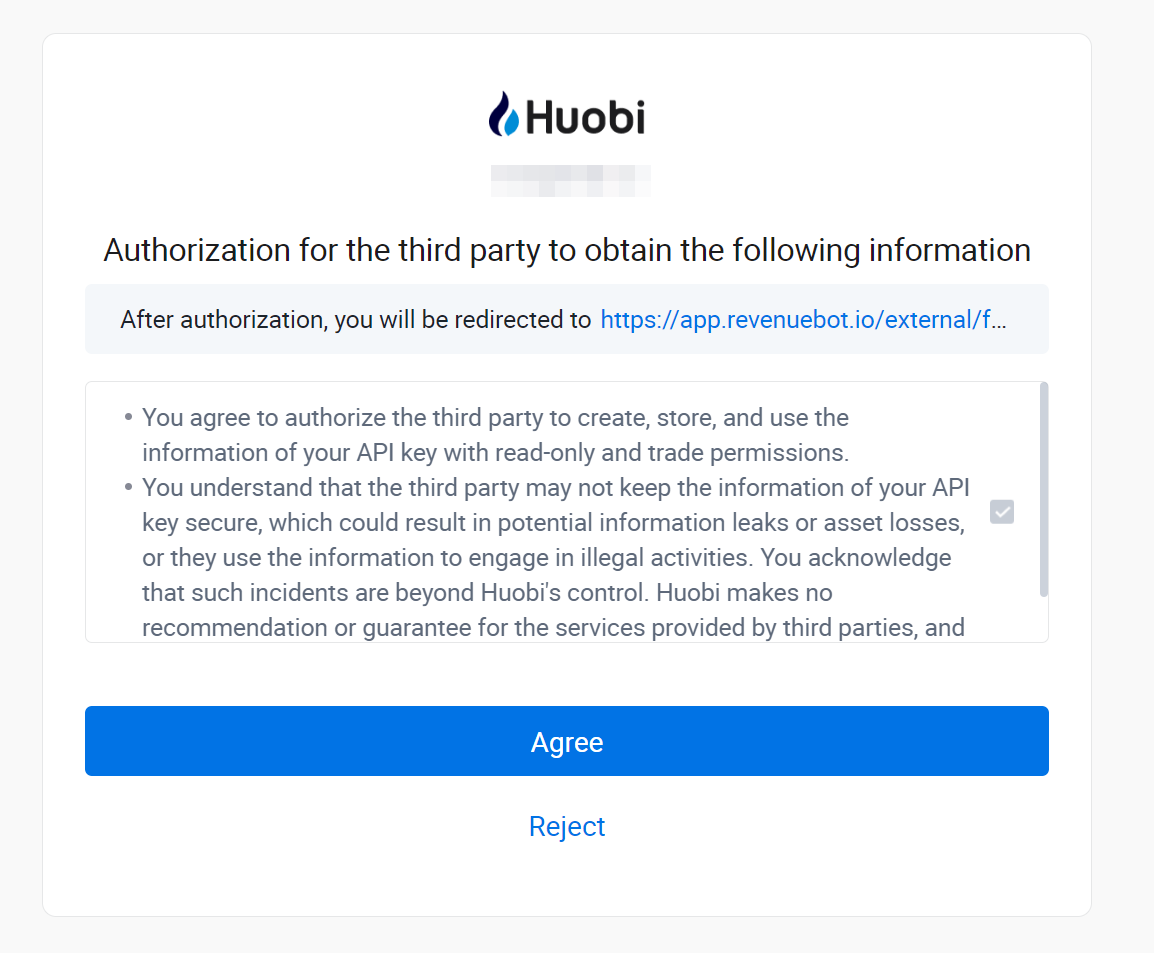Viewport: 1154px width, 953px height.
Task: Click the Huobi wordmark text
Action: coord(585,117)
